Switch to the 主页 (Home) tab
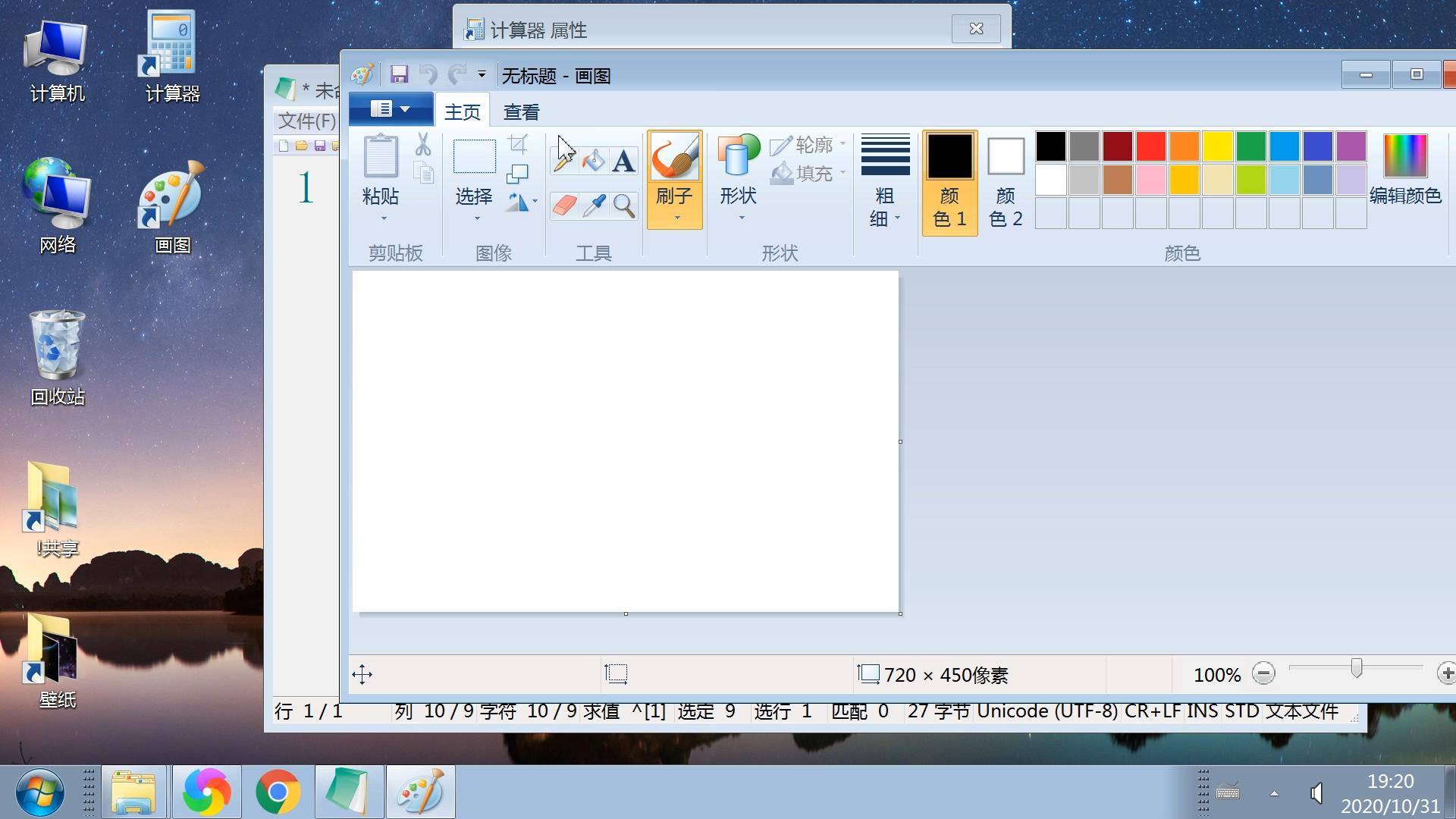The image size is (1456, 819). coord(462,110)
